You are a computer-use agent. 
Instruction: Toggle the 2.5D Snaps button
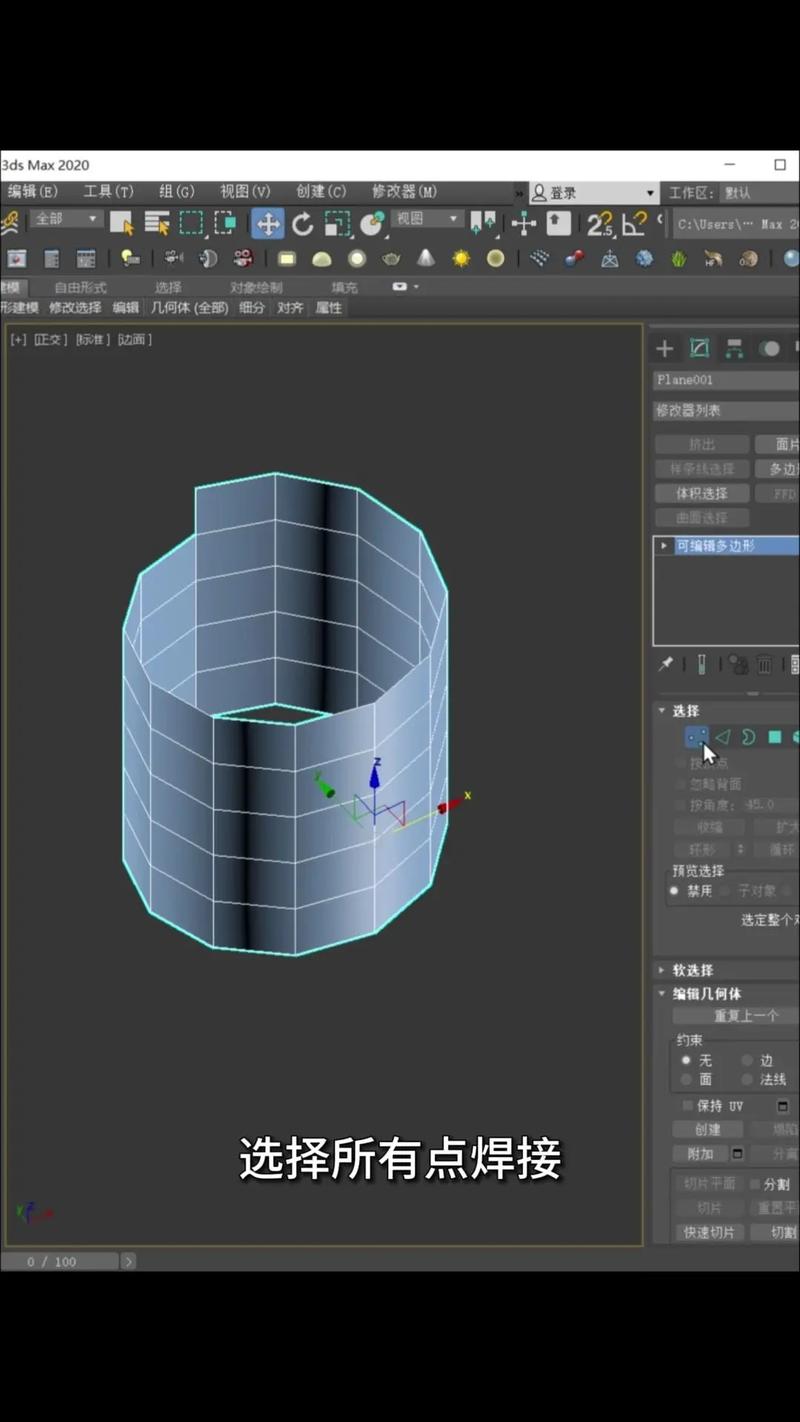(x=600, y=223)
